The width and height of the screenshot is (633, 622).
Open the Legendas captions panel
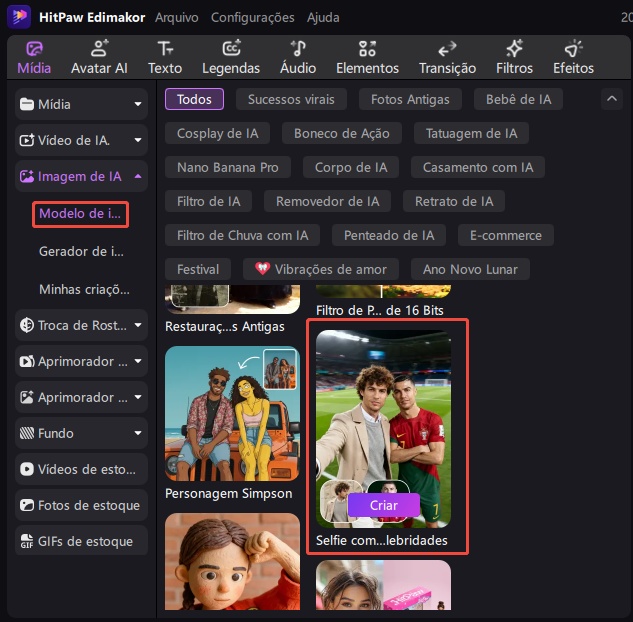(x=230, y=57)
